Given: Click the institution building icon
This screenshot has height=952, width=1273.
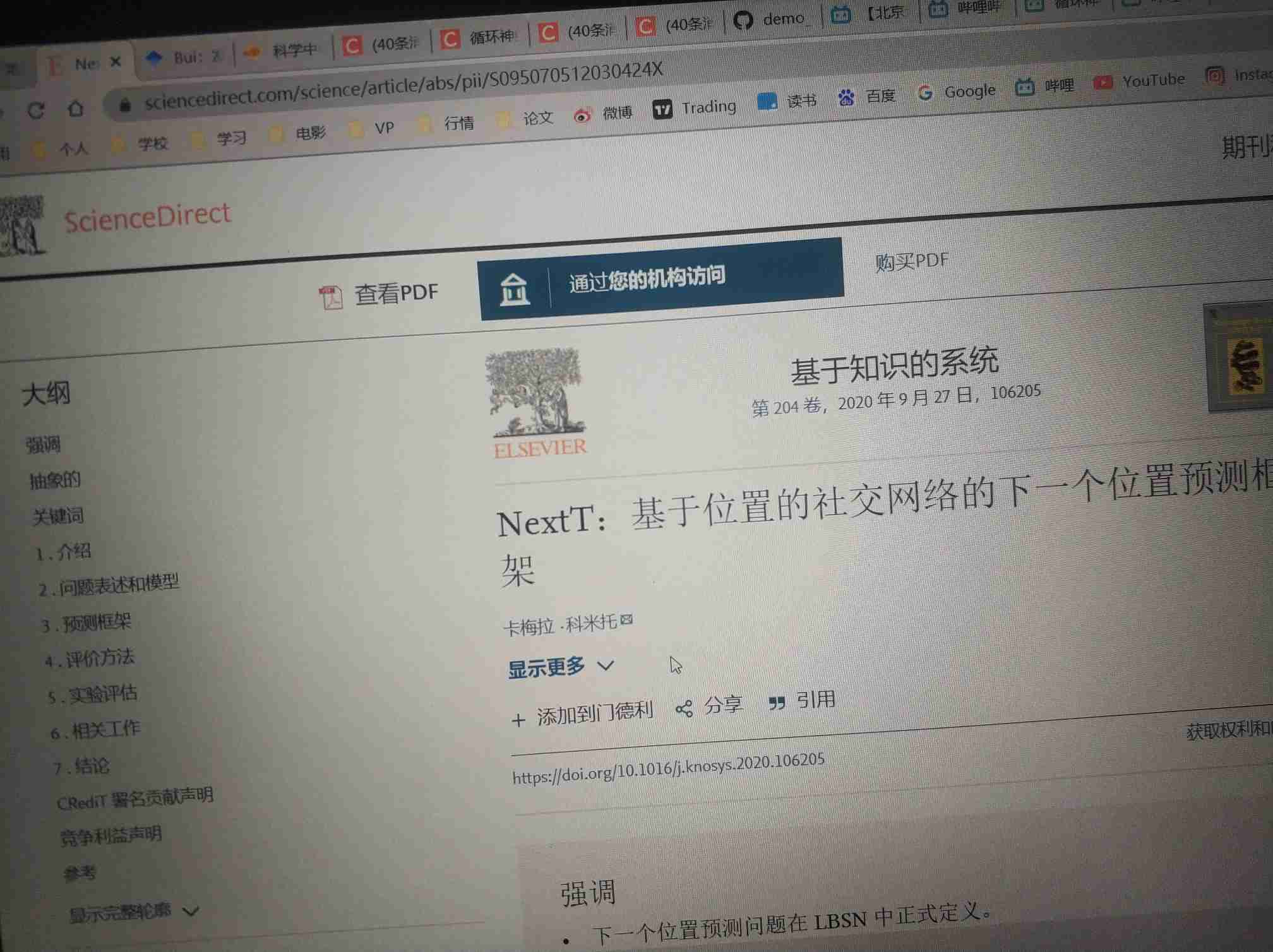Looking at the screenshot, I should [x=514, y=290].
